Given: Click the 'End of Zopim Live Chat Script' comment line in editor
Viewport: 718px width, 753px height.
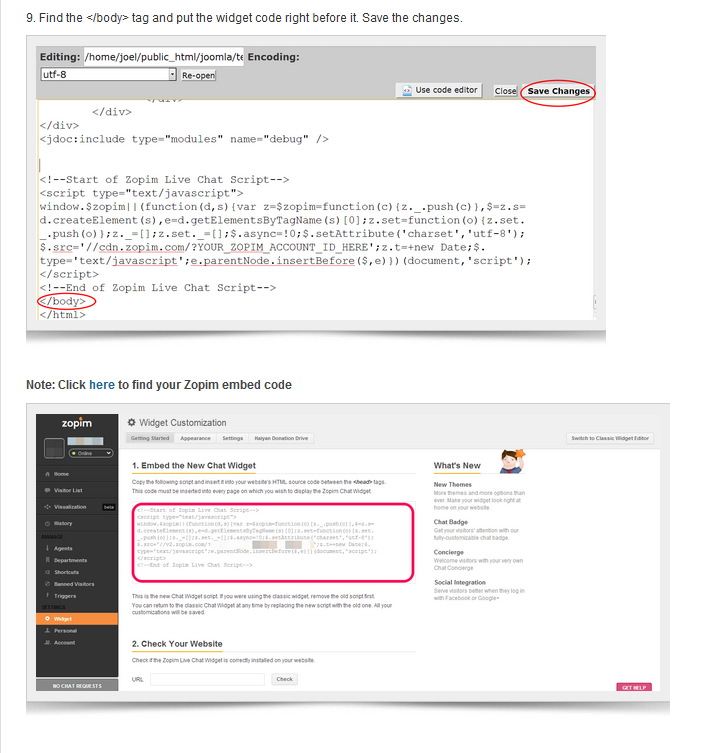Looking at the screenshot, I should 158,288.
